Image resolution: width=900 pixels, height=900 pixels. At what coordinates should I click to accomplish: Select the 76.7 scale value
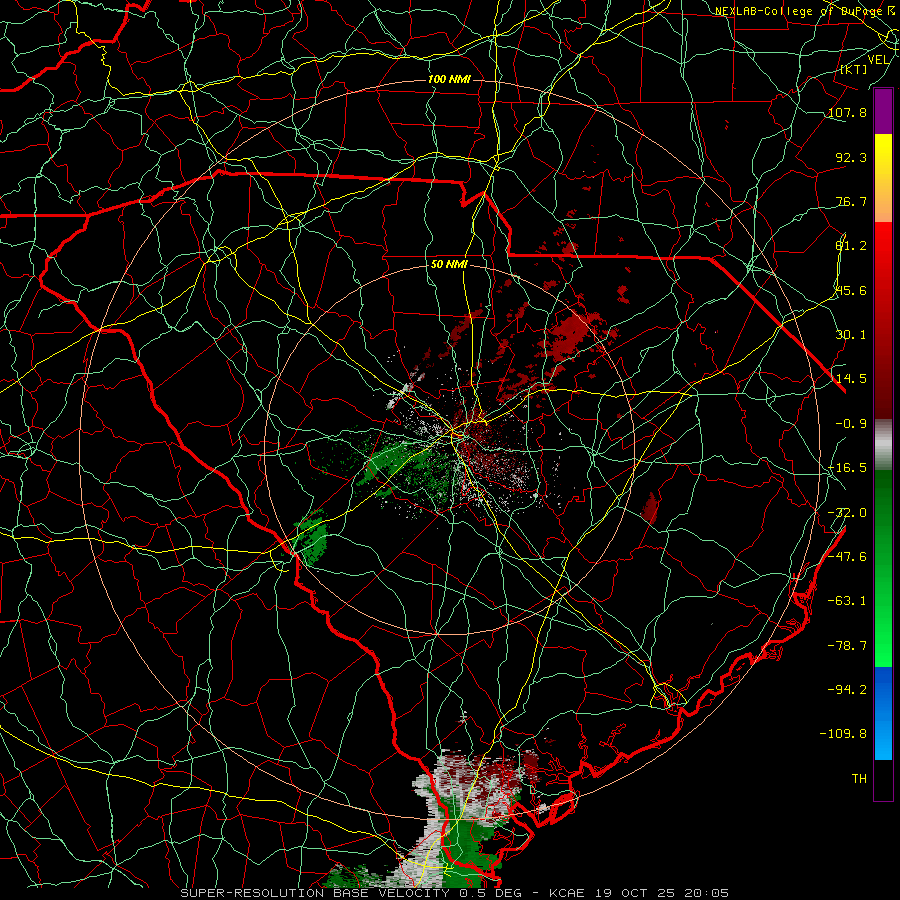(x=851, y=201)
